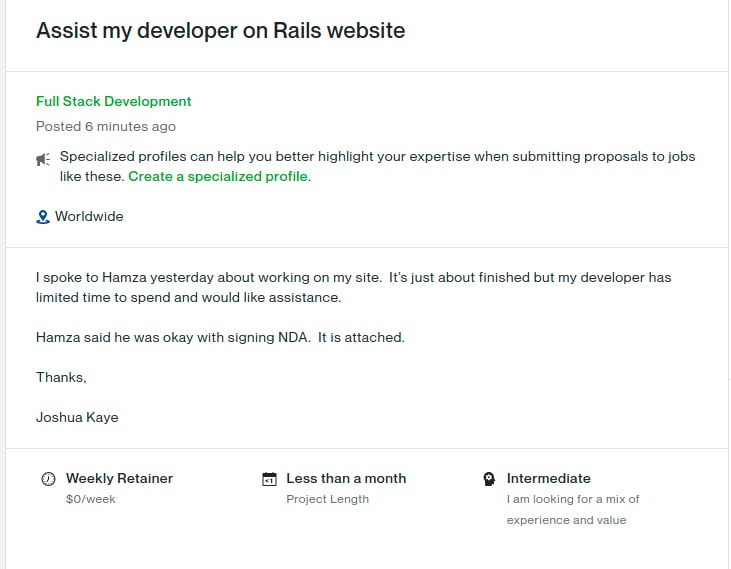The width and height of the screenshot is (731, 569).
Task: Click the Weekly Retainer label
Action: pyautogui.click(x=119, y=478)
